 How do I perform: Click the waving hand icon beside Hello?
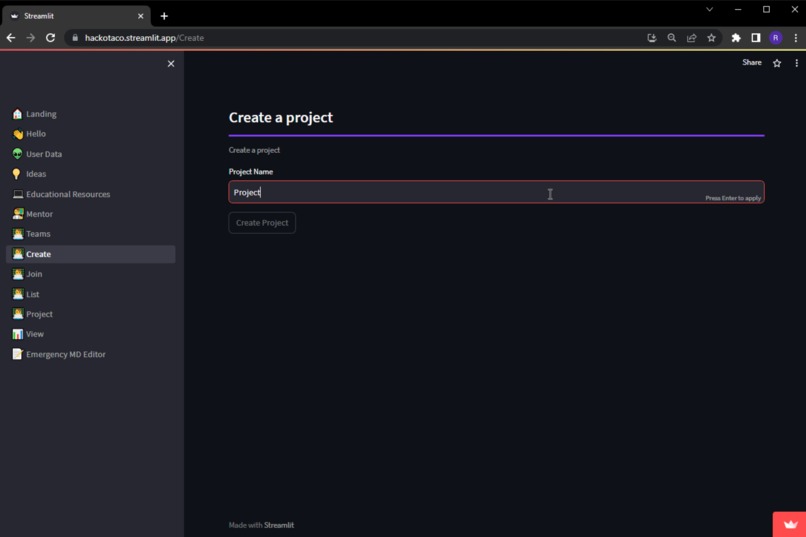point(17,134)
